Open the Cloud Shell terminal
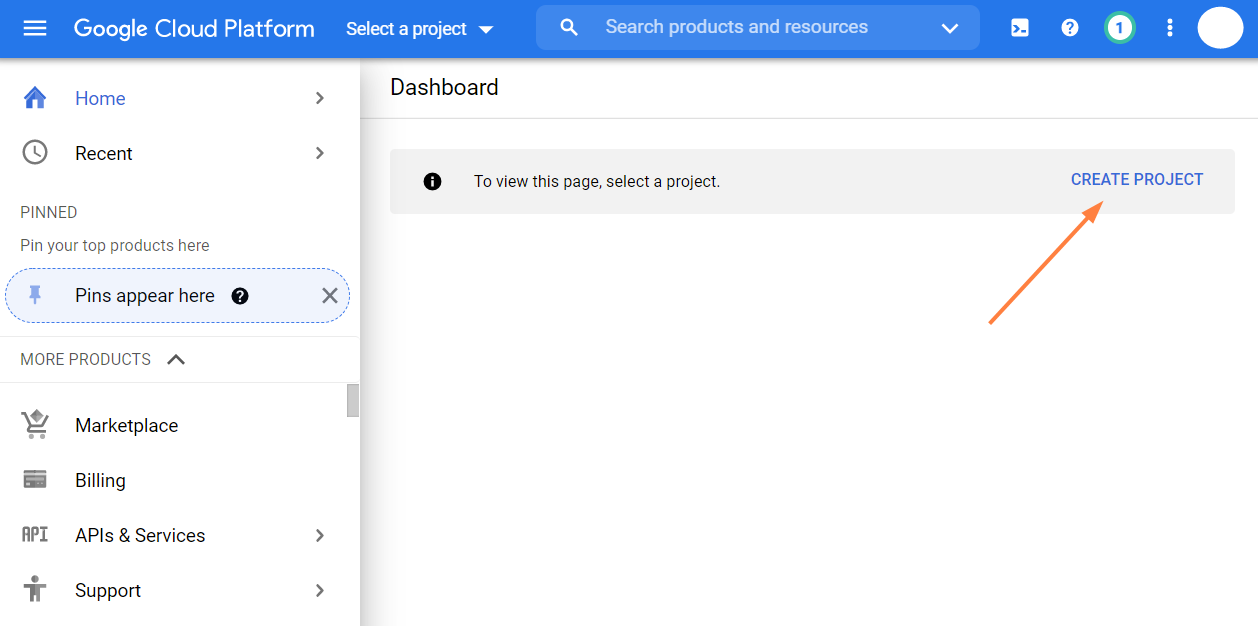This screenshot has width=1258, height=626. [1020, 27]
